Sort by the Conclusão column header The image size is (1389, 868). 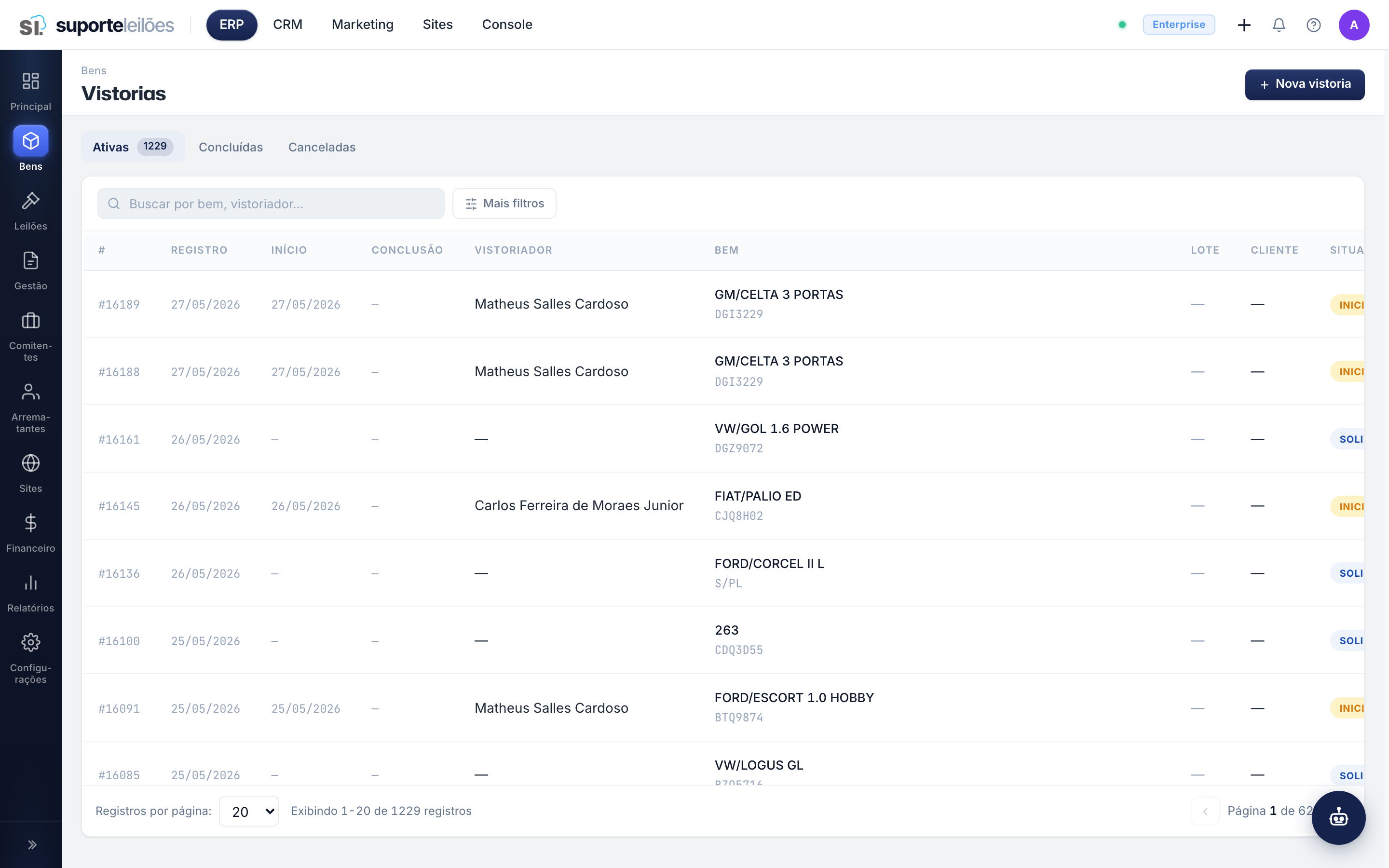(x=407, y=250)
